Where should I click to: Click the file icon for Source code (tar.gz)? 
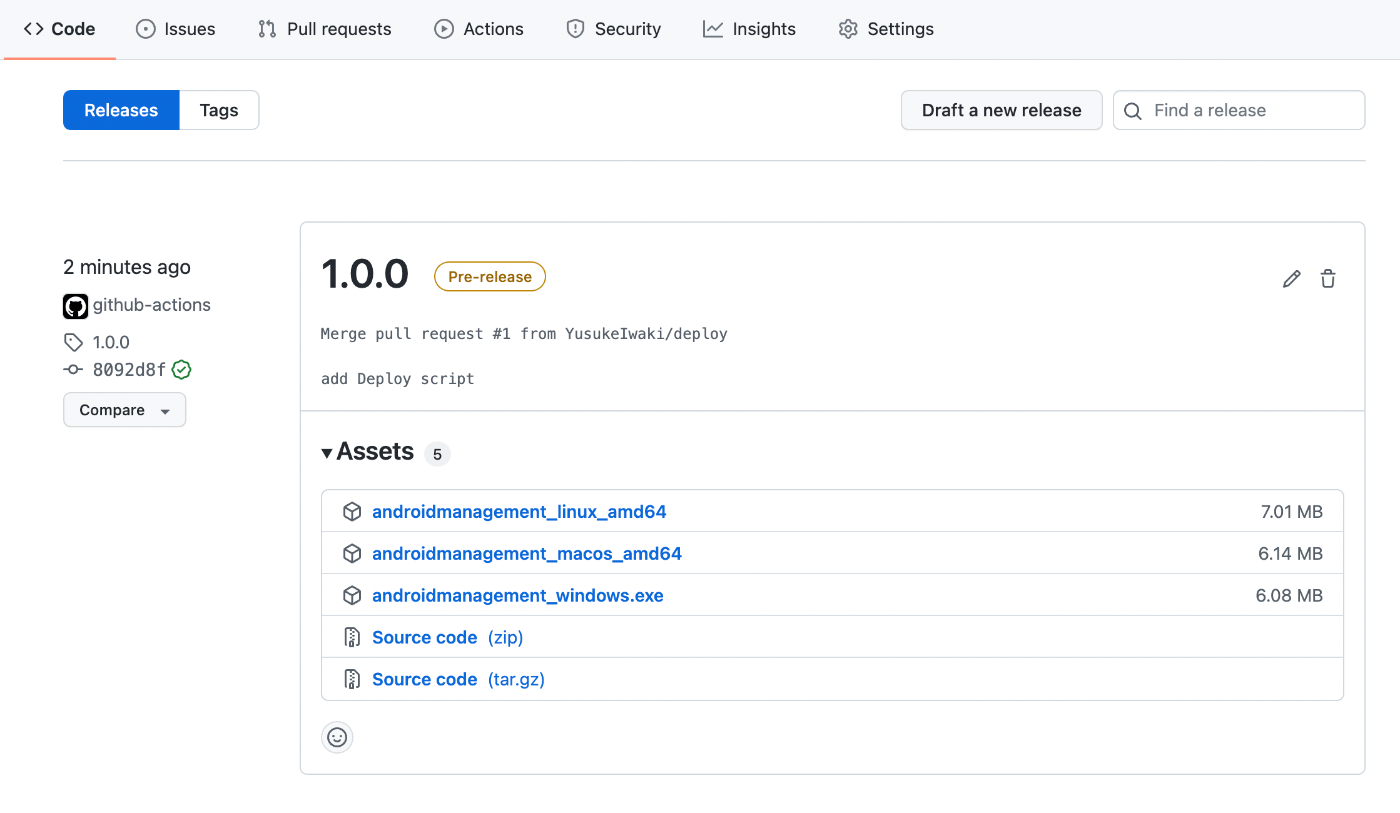[x=352, y=680]
